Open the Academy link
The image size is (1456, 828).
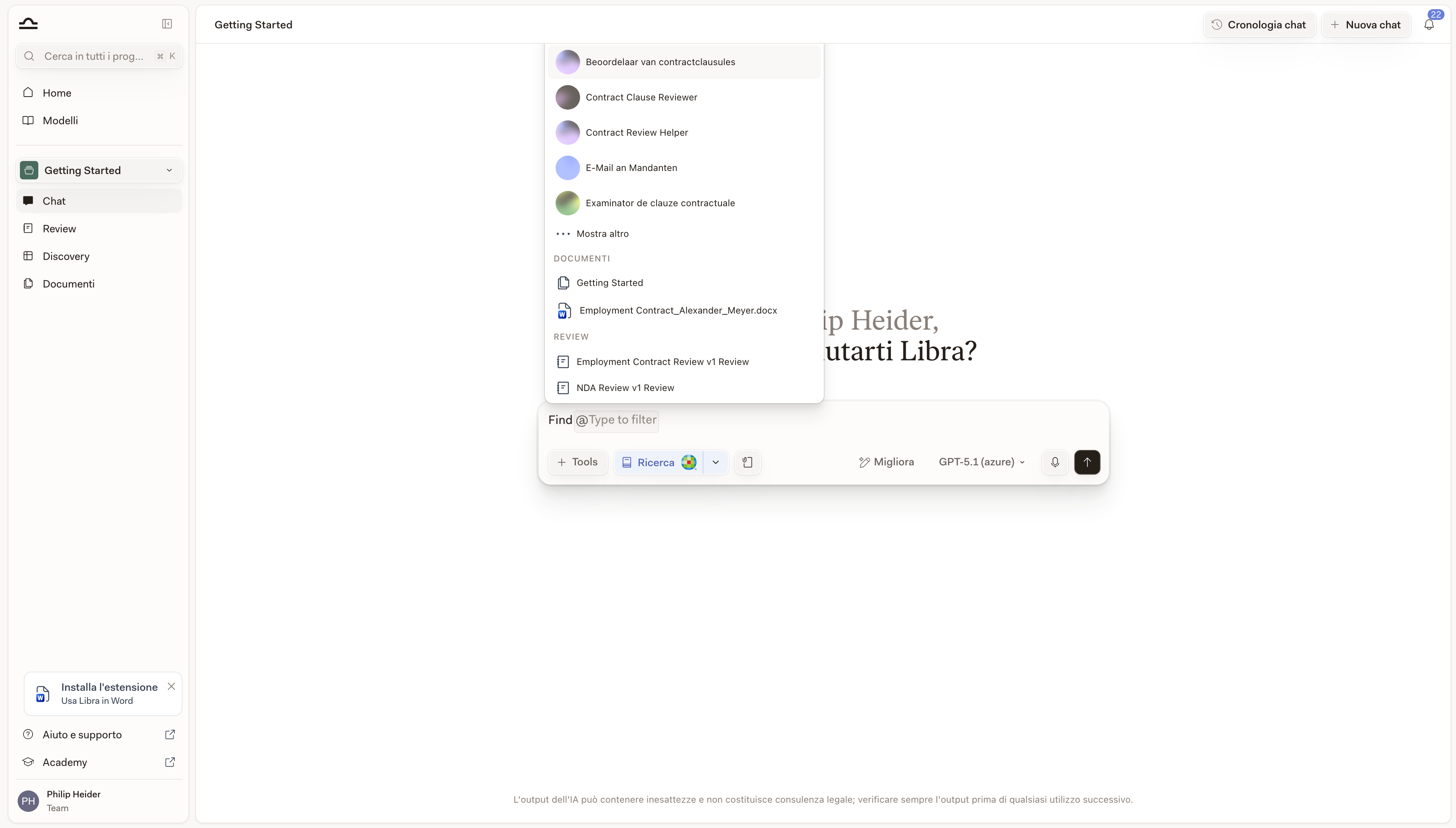click(x=99, y=762)
